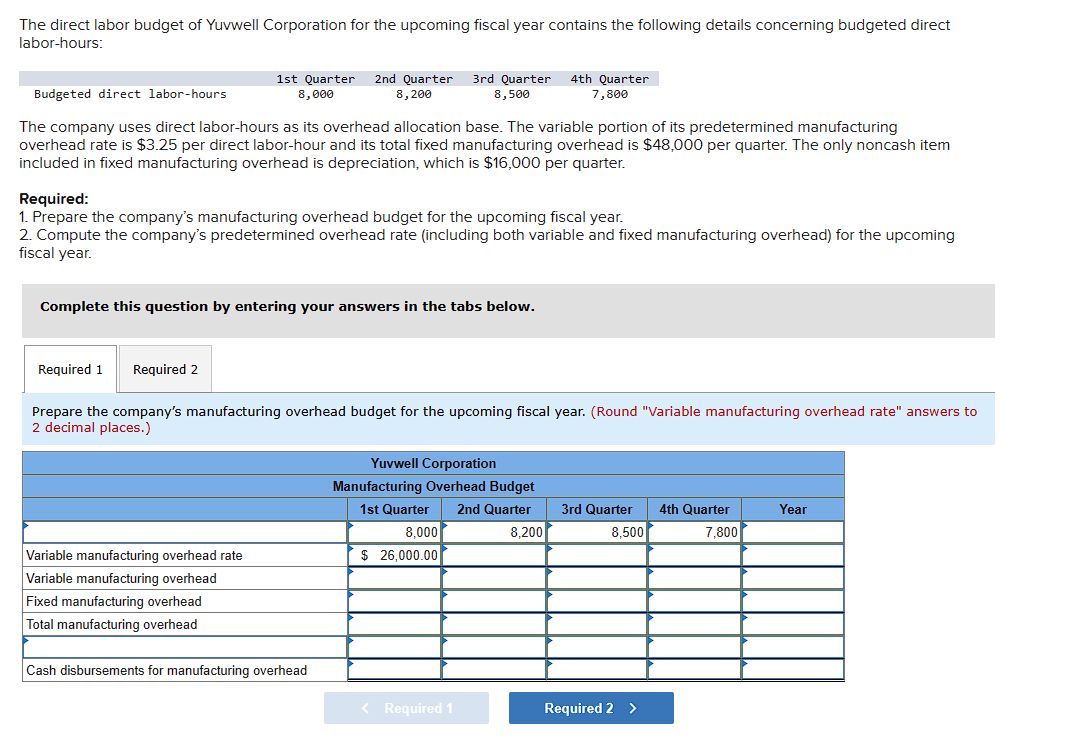Click the 1st Quarter 8,000 labor-hours cell

393,532
